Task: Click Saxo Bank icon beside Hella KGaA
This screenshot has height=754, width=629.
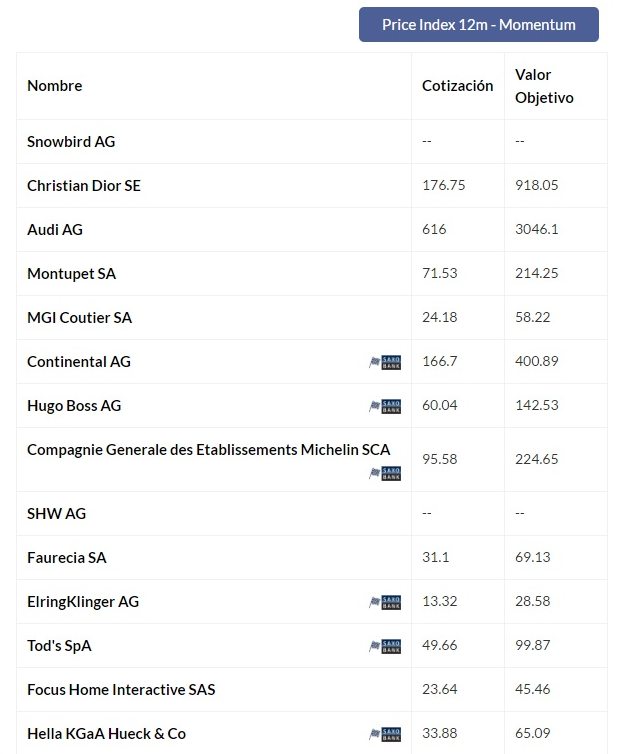Action: tap(385, 734)
